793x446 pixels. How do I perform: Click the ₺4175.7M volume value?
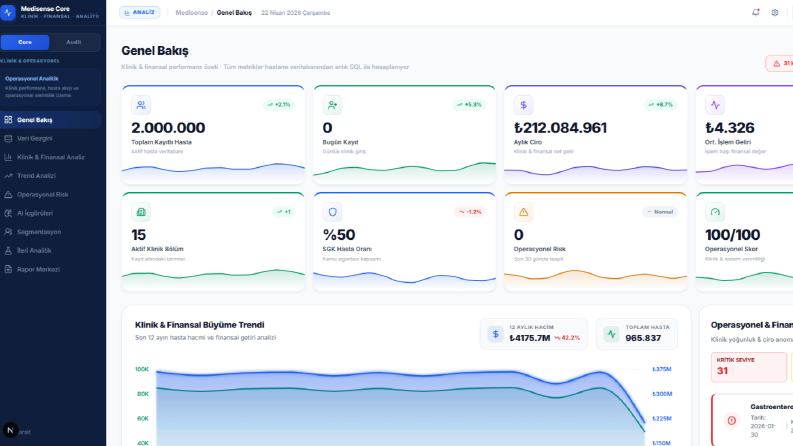pos(530,338)
